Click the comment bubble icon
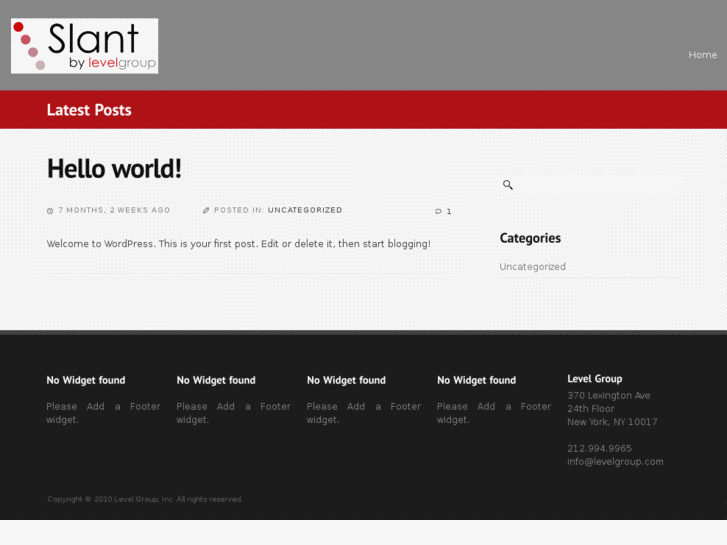Screen dimensions: 727x545 [438, 212]
